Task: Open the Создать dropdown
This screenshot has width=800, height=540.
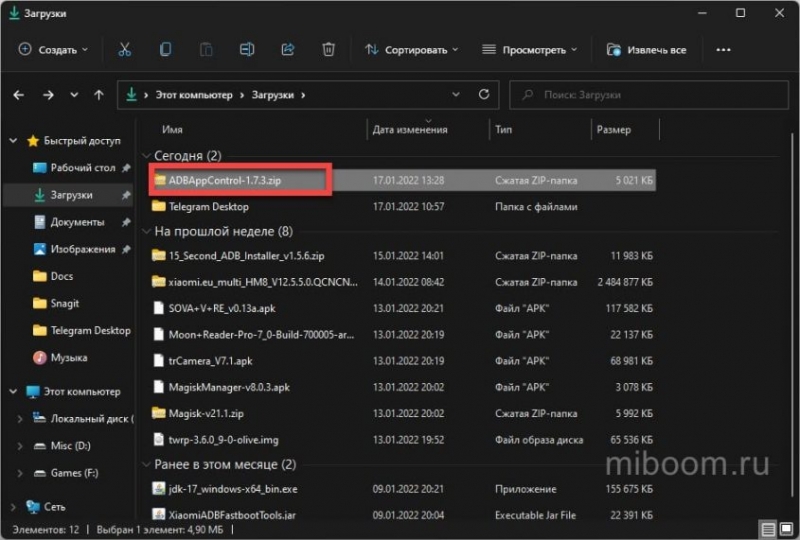Action: (53, 50)
